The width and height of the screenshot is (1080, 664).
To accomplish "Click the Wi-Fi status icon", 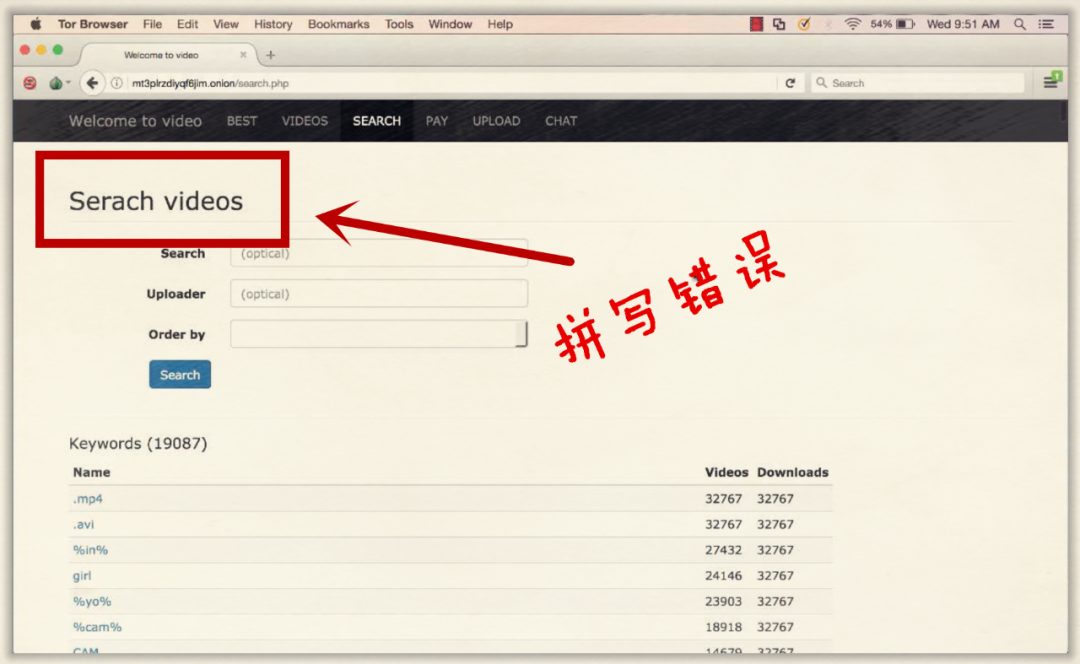I will click(853, 24).
